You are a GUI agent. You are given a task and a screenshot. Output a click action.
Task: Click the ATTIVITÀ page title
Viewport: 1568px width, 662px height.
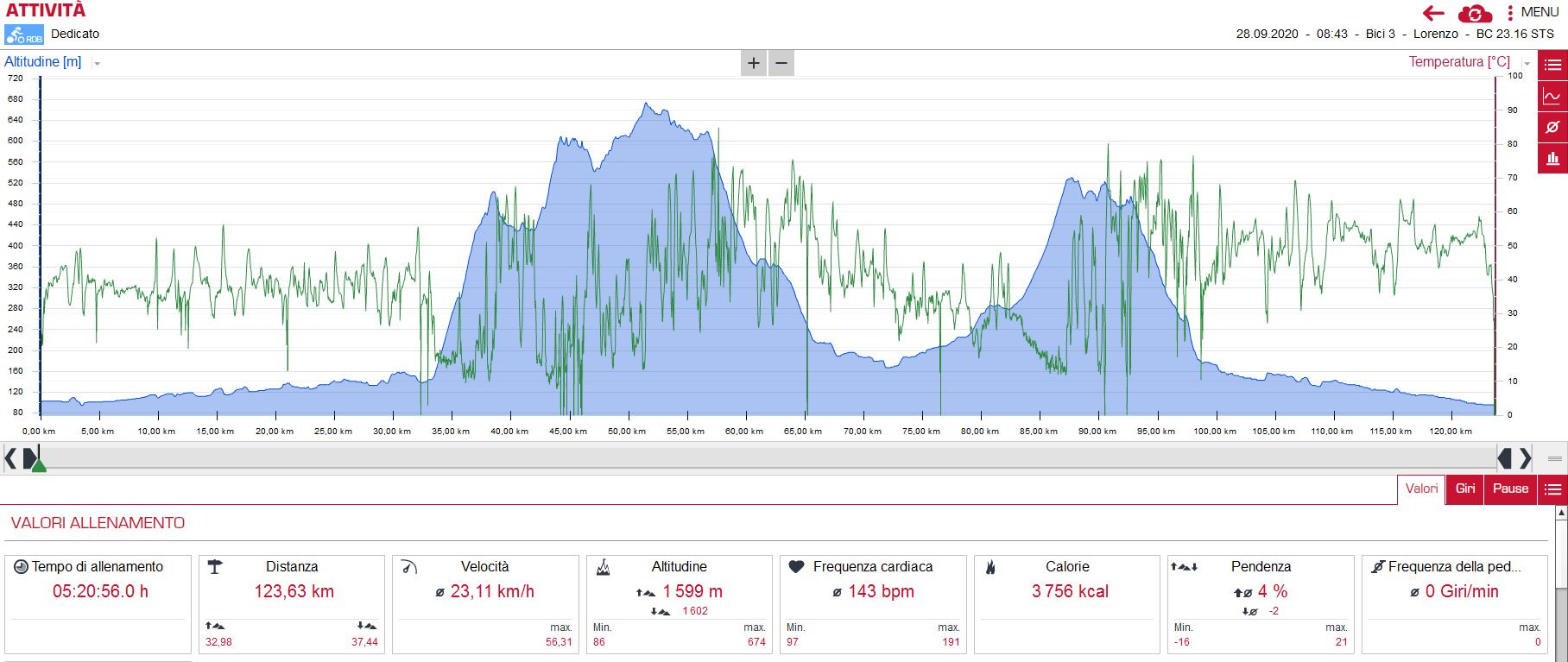[46, 10]
